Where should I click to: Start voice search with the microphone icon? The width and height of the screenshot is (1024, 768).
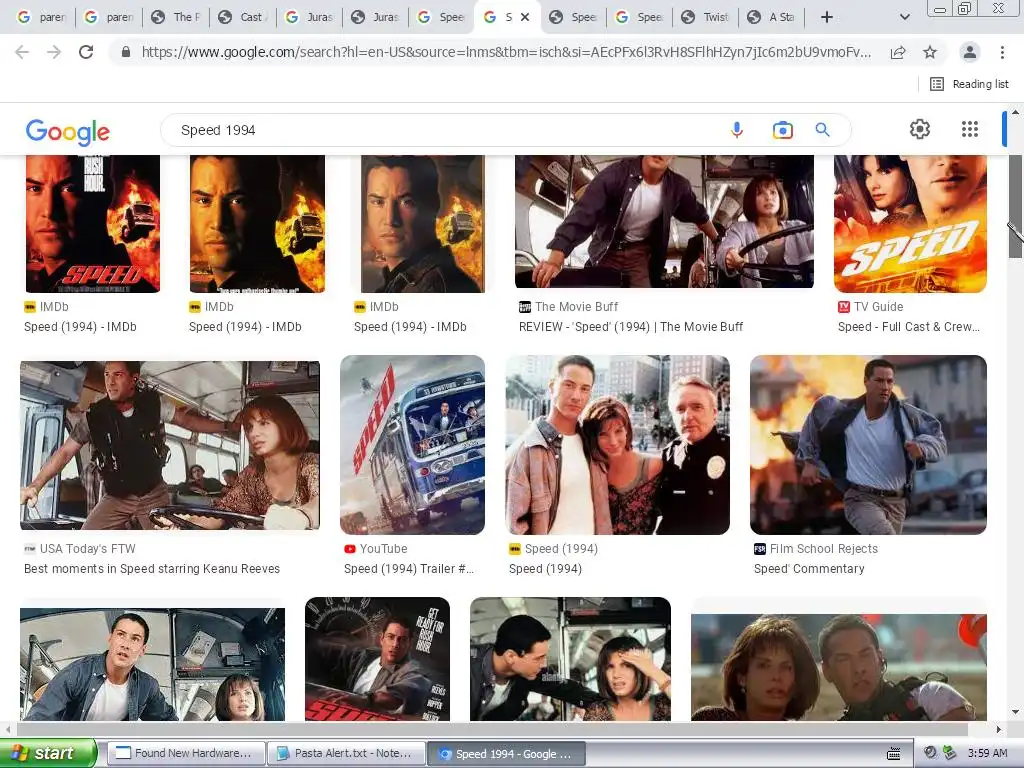click(x=737, y=130)
